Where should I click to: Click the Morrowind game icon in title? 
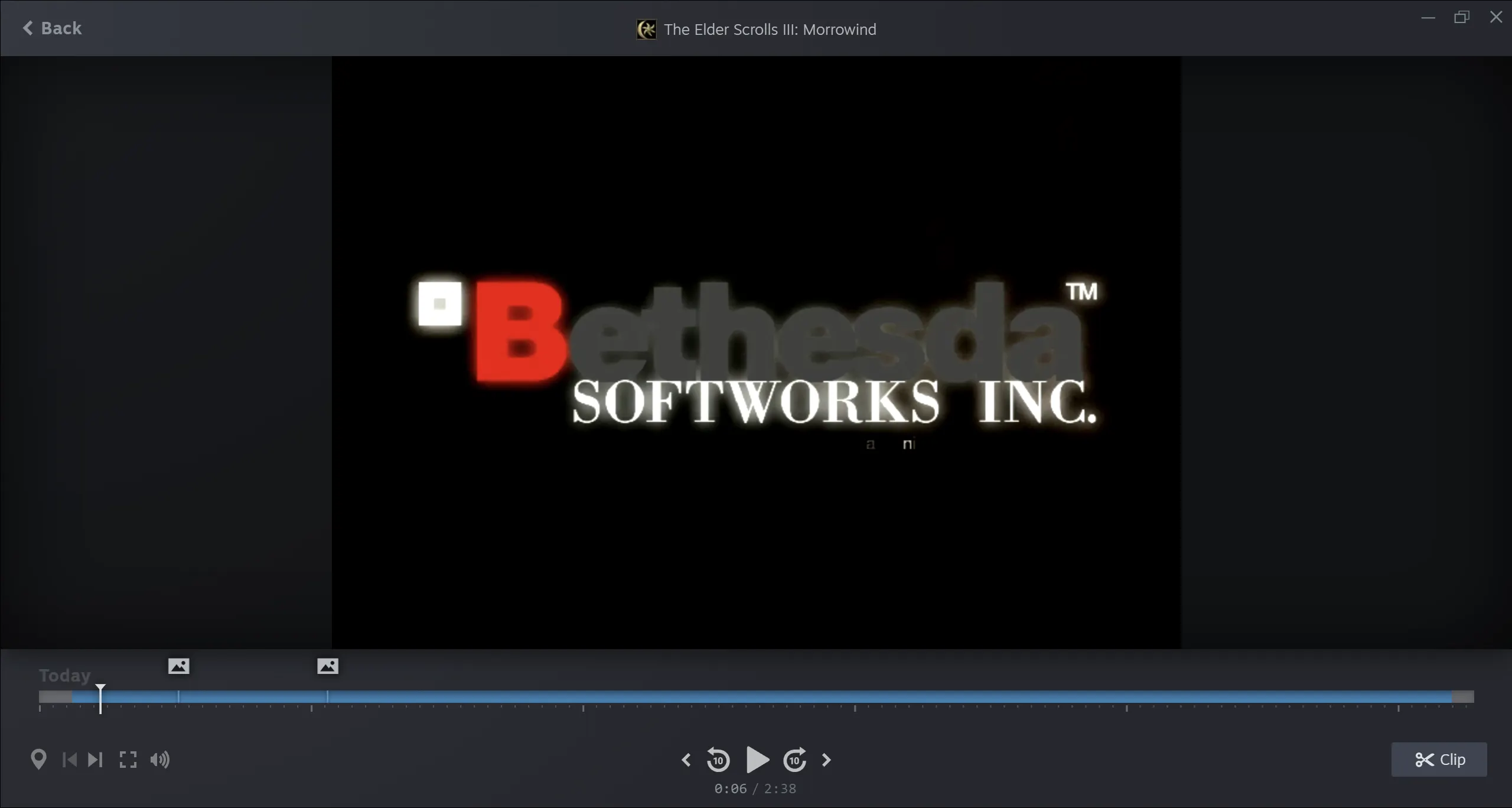[x=646, y=30]
